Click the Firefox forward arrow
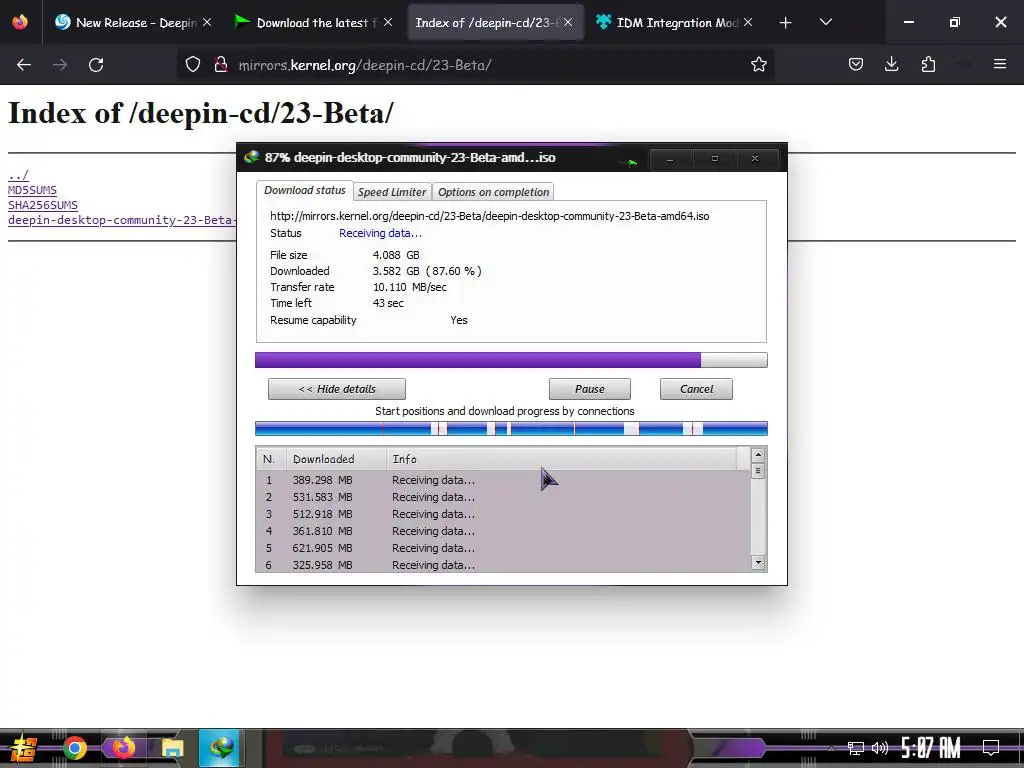 click(60, 65)
